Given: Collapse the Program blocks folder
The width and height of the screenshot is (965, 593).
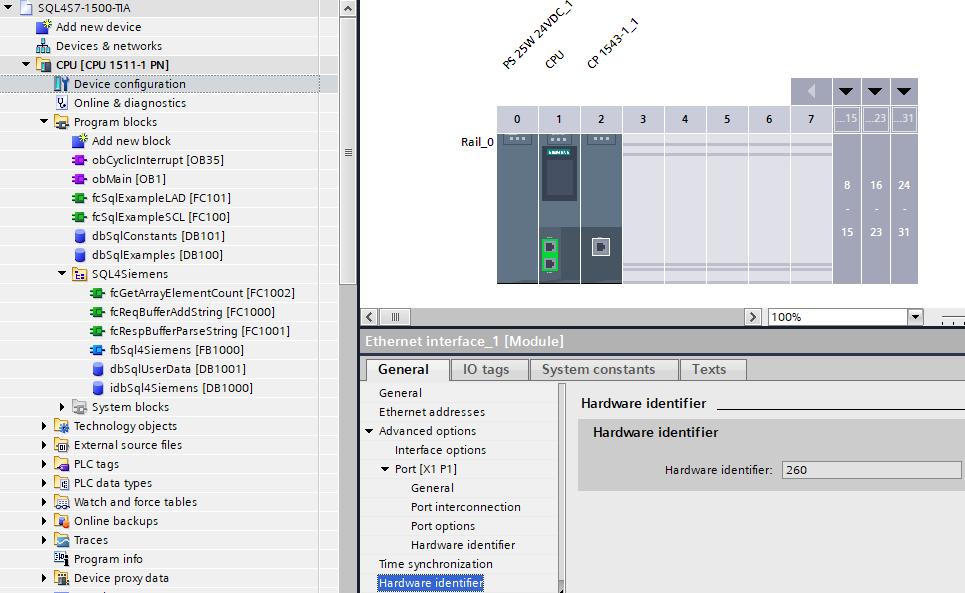Looking at the screenshot, I should [x=44, y=121].
